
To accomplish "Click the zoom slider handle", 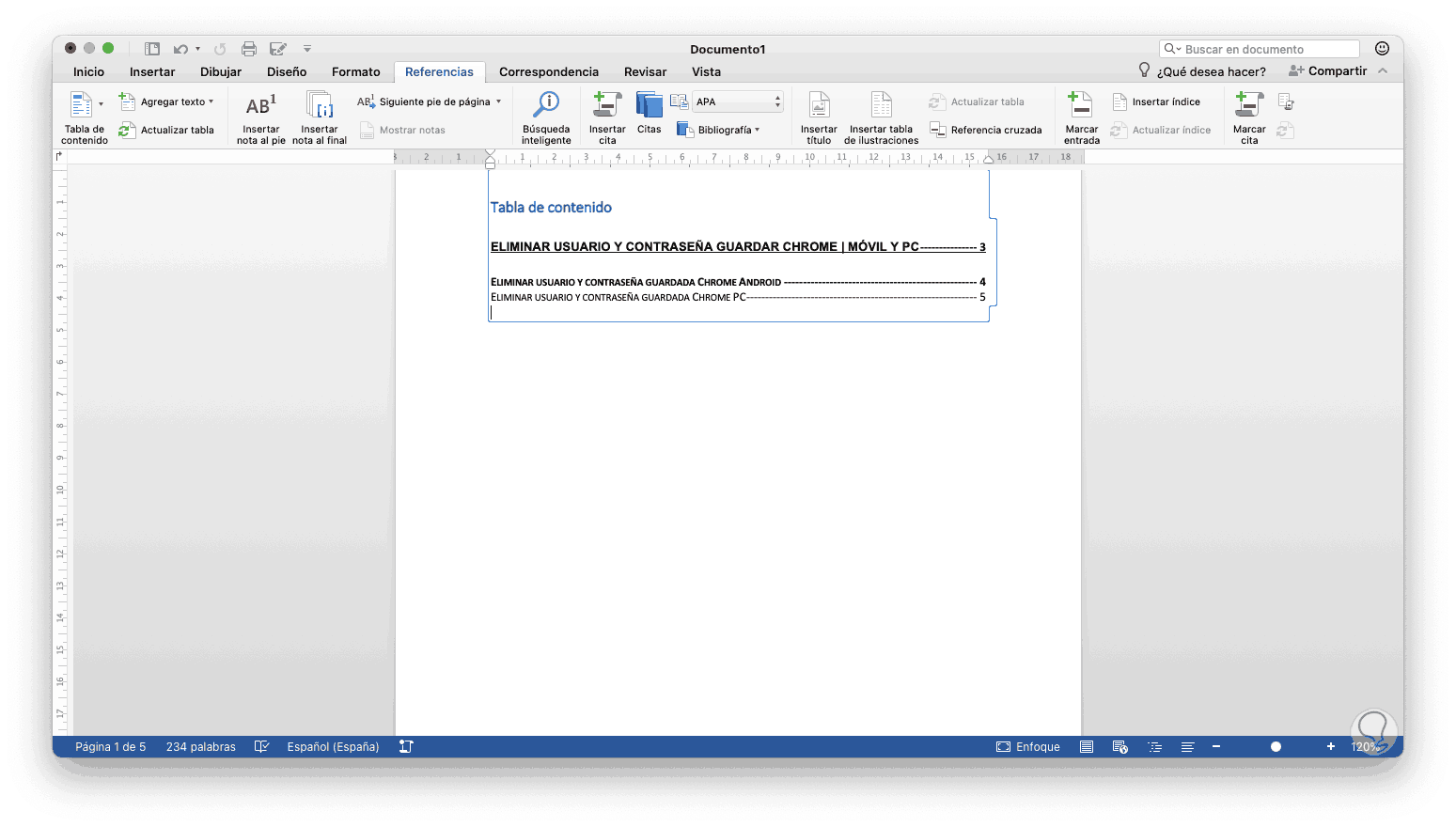I will click(x=1276, y=747).
